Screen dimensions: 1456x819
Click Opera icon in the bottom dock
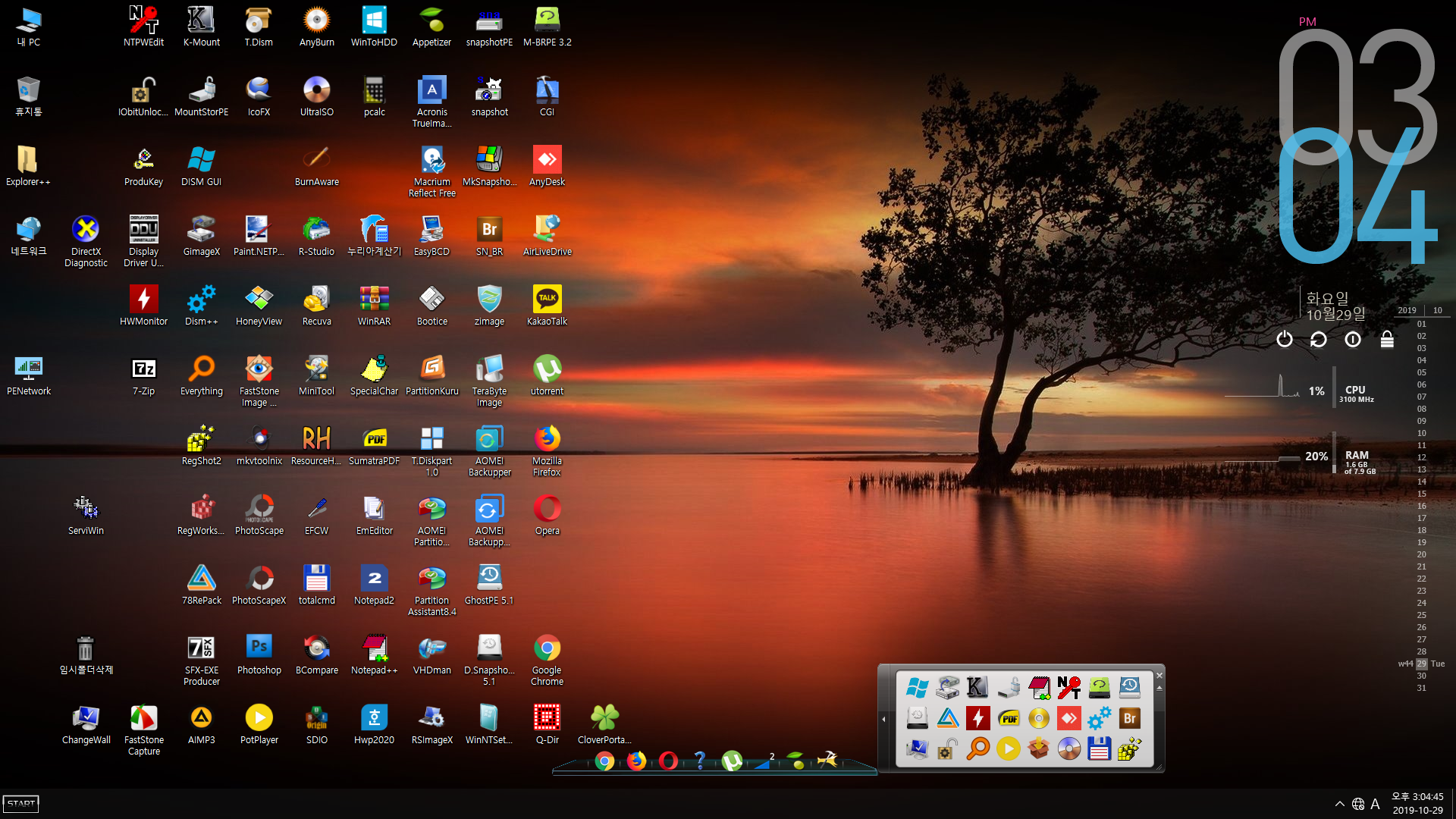point(668,761)
